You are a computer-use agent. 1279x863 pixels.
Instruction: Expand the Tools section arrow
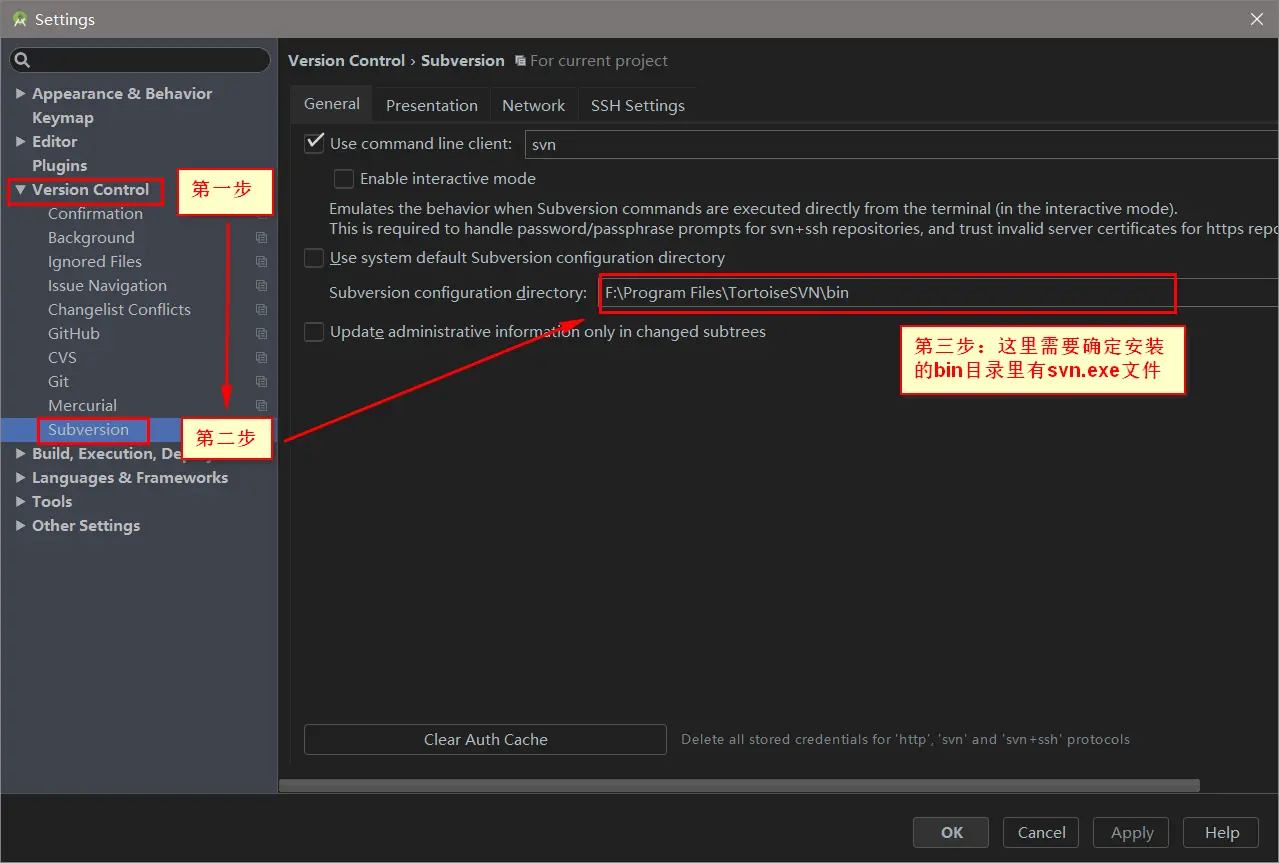tap(20, 502)
